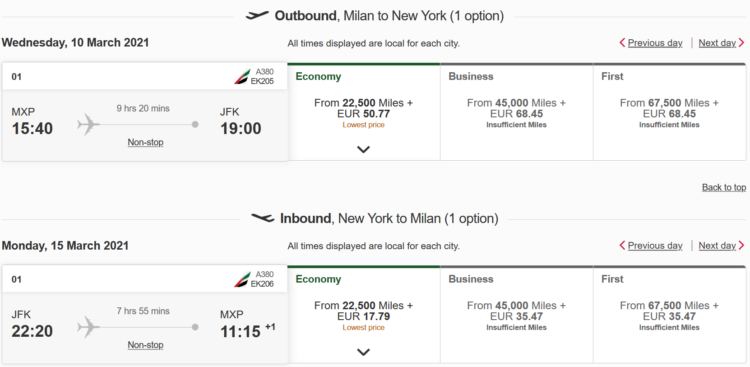Click the Emirates logo on flight EK205
The image size is (750, 367).
242,77
